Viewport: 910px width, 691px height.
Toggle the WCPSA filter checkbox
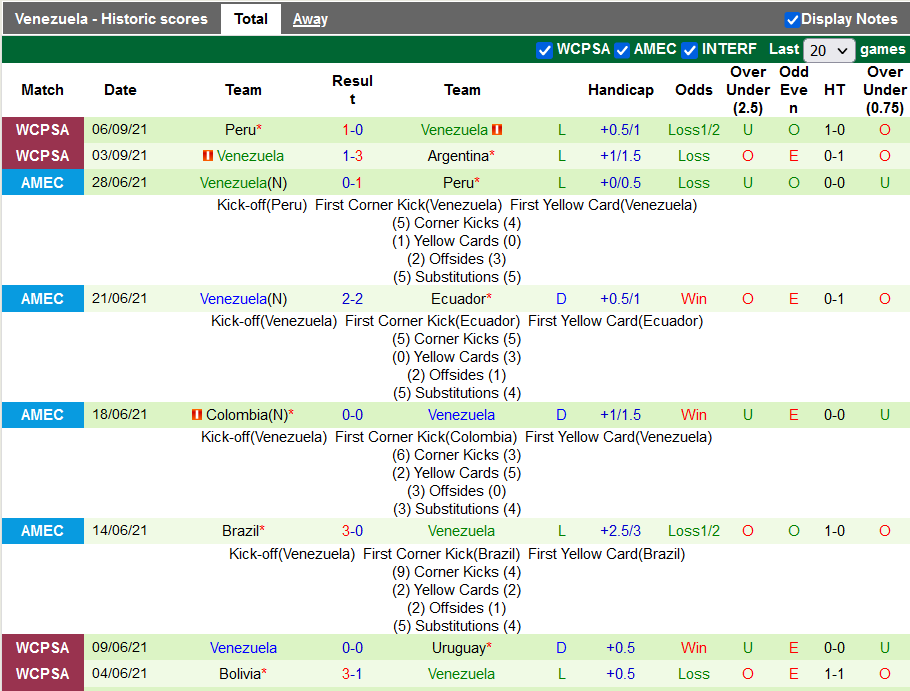pos(544,50)
